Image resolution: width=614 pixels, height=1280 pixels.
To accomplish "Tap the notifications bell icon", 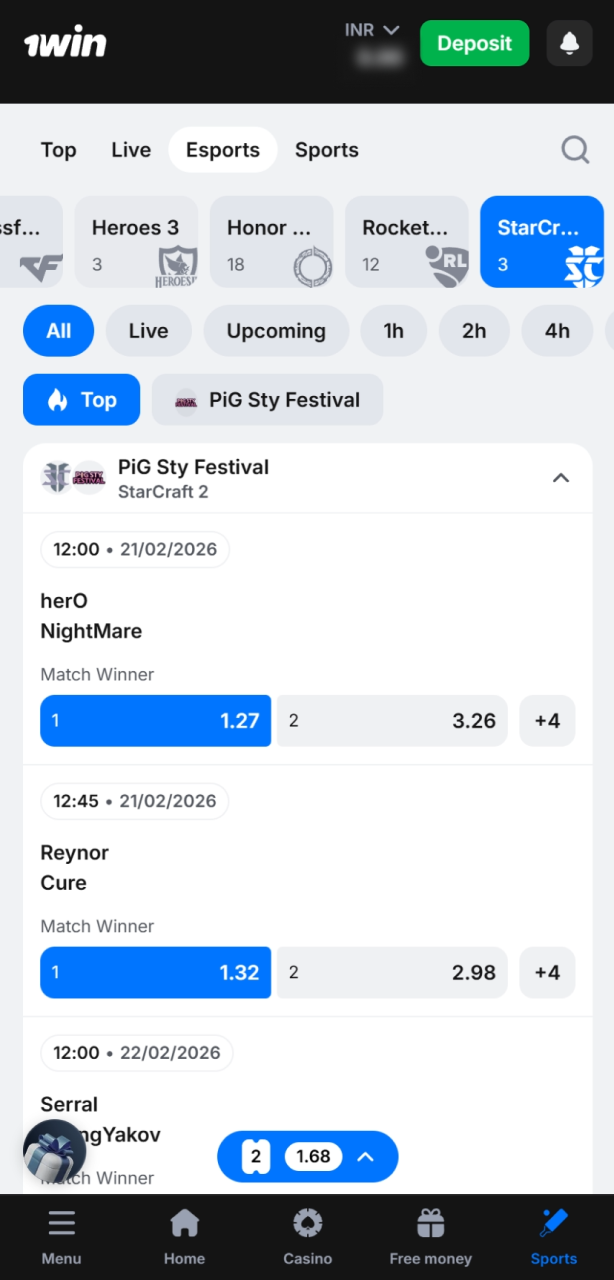I will pos(569,43).
